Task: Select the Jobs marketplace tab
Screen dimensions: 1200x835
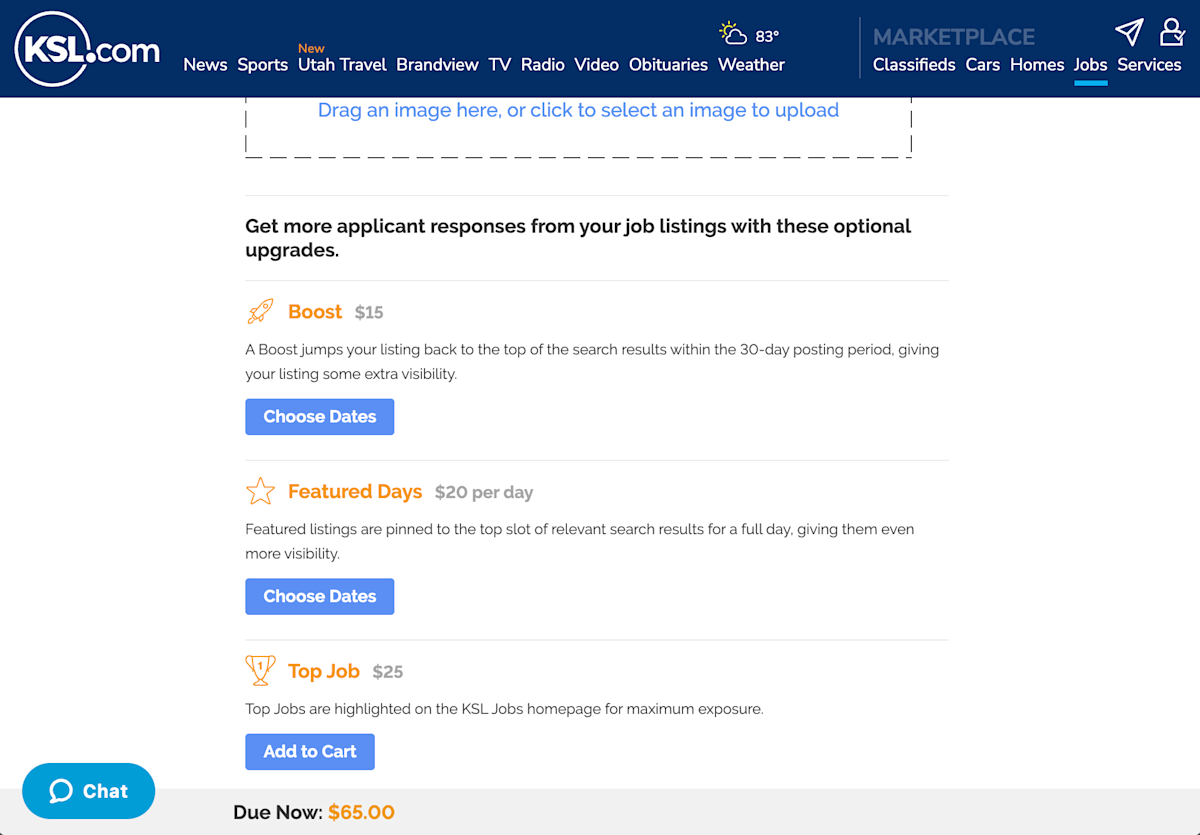Action: pyautogui.click(x=1090, y=65)
